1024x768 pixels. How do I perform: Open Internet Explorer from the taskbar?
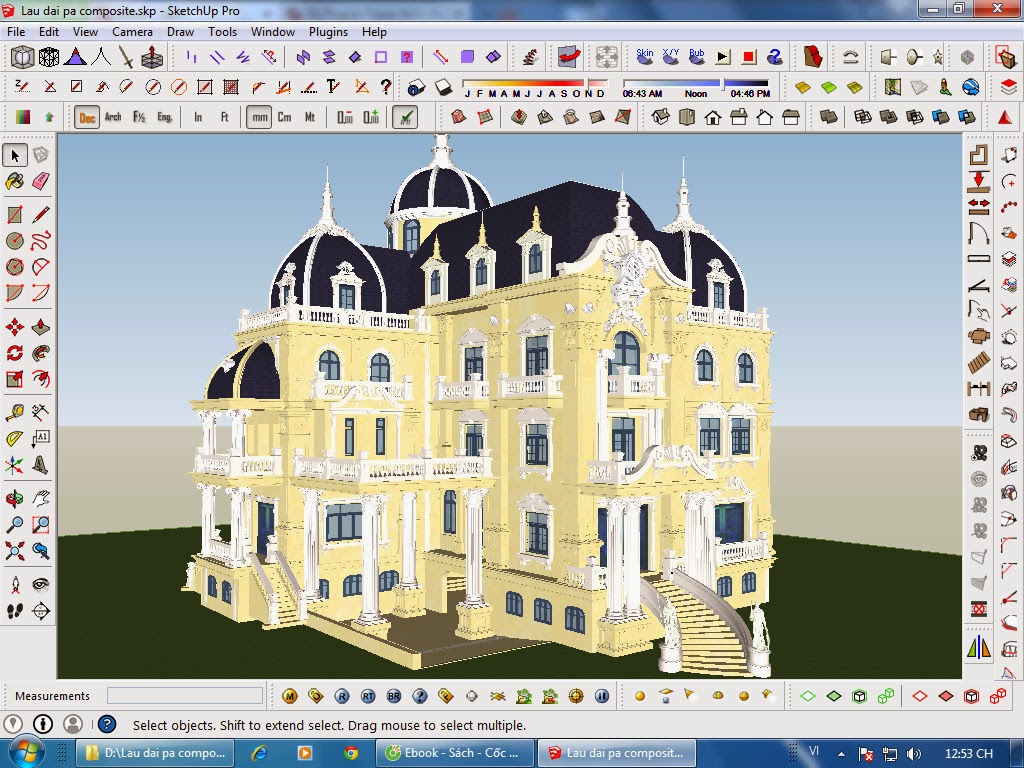[259, 753]
